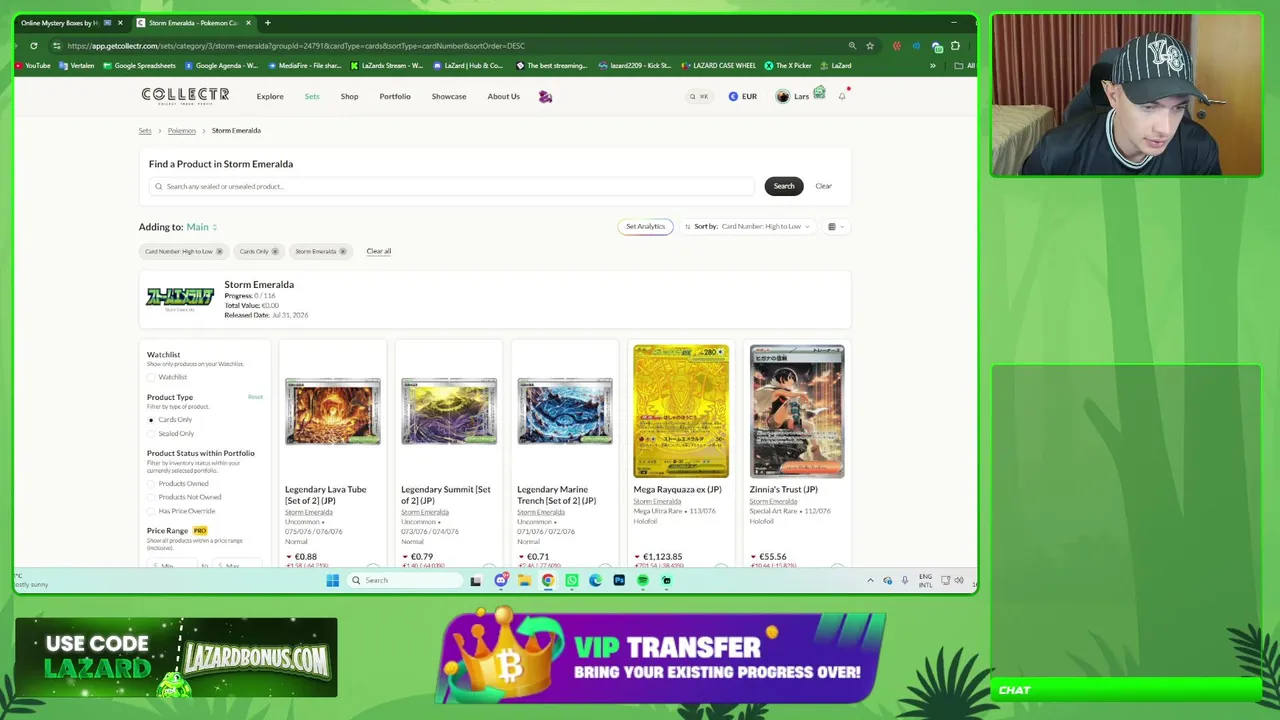Open the Legendary Lava Tube card image

click(332, 411)
